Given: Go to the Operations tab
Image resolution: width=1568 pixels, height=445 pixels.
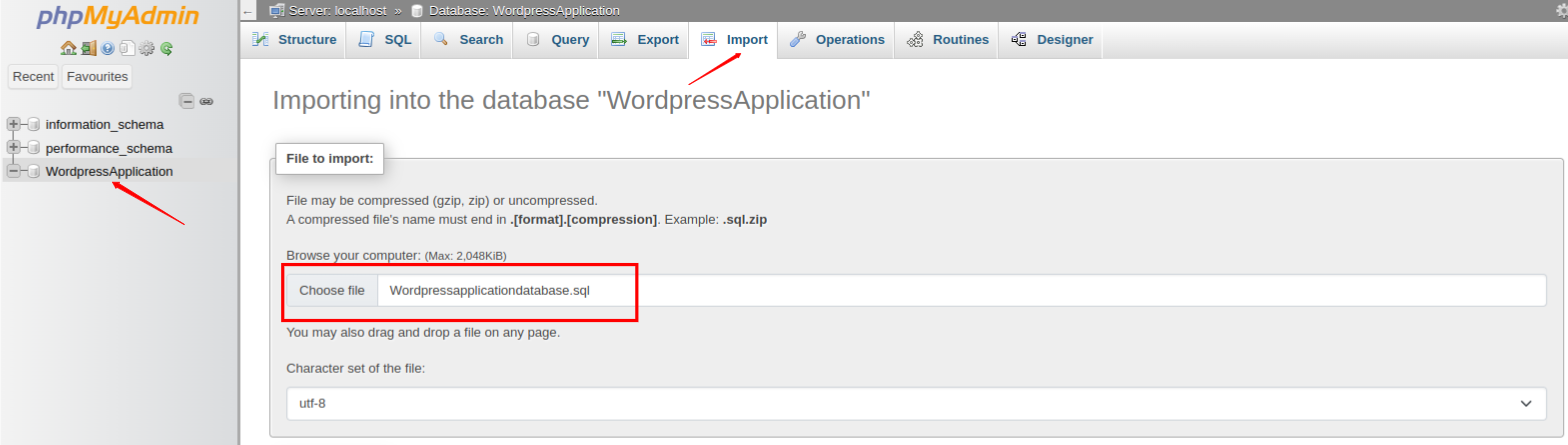Looking at the screenshot, I should click(838, 40).
